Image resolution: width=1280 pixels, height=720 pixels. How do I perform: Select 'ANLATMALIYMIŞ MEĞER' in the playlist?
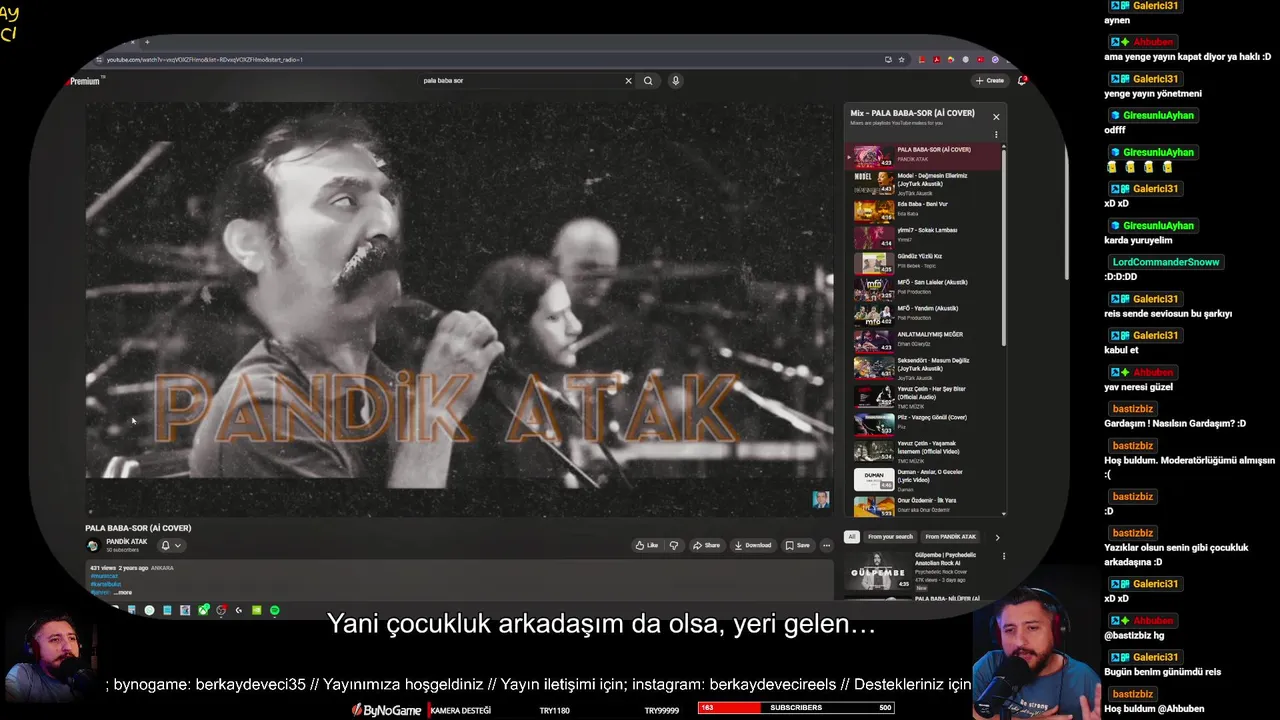coord(924,340)
